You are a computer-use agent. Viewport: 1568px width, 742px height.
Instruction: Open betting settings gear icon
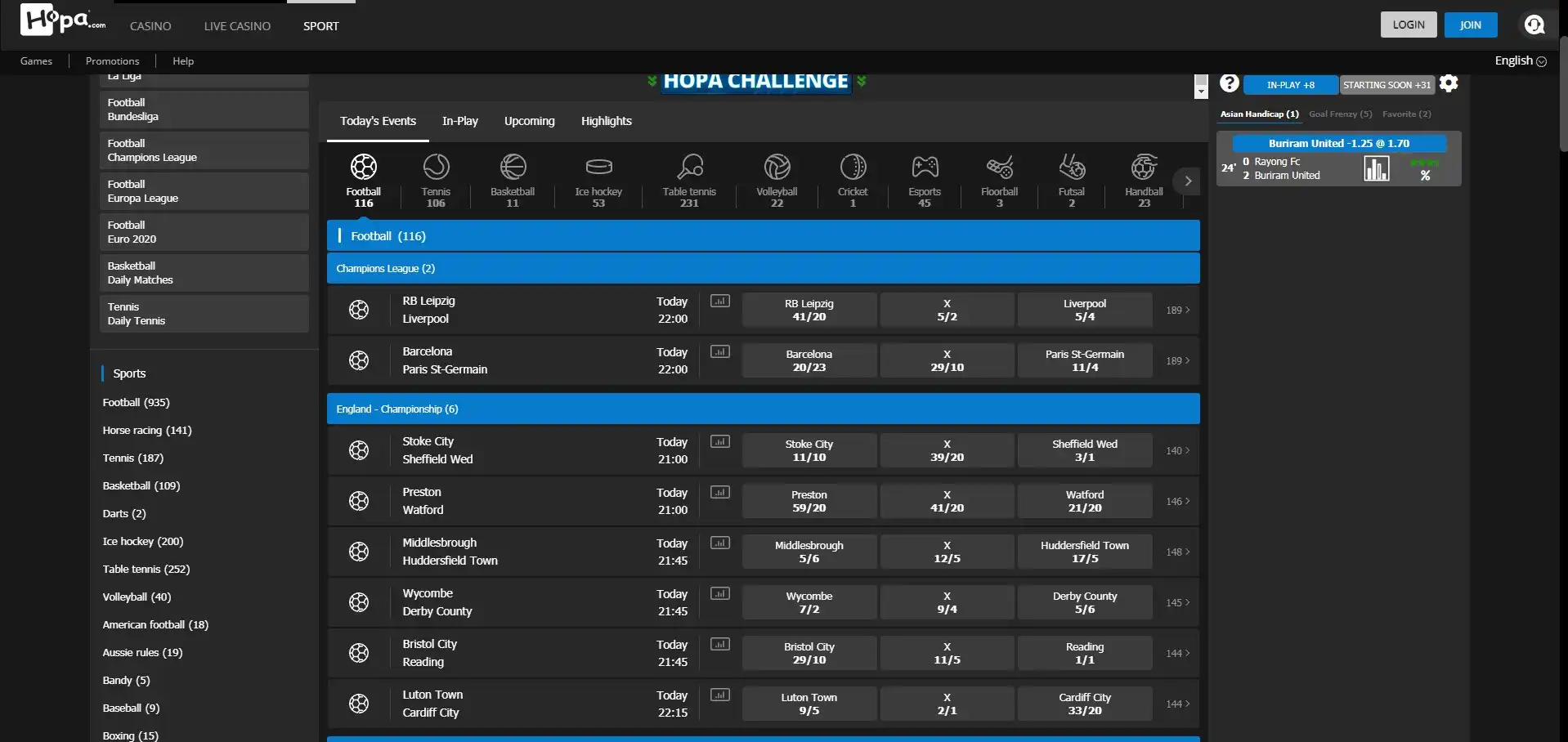(x=1449, y=83)
